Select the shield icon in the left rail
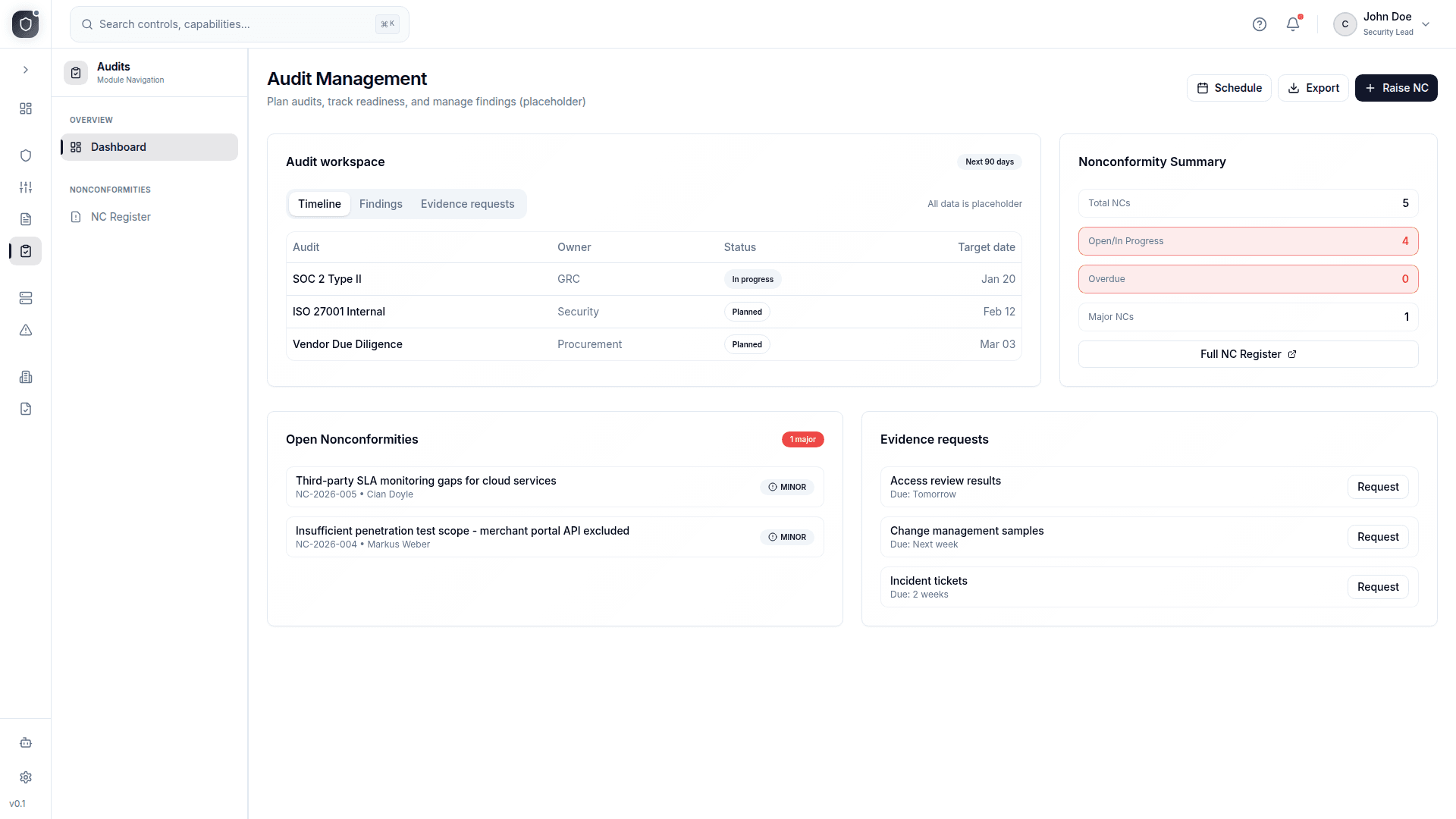The height and width of the screenshot is (819, 1456). pyautogui.click(x=26, y=155)
